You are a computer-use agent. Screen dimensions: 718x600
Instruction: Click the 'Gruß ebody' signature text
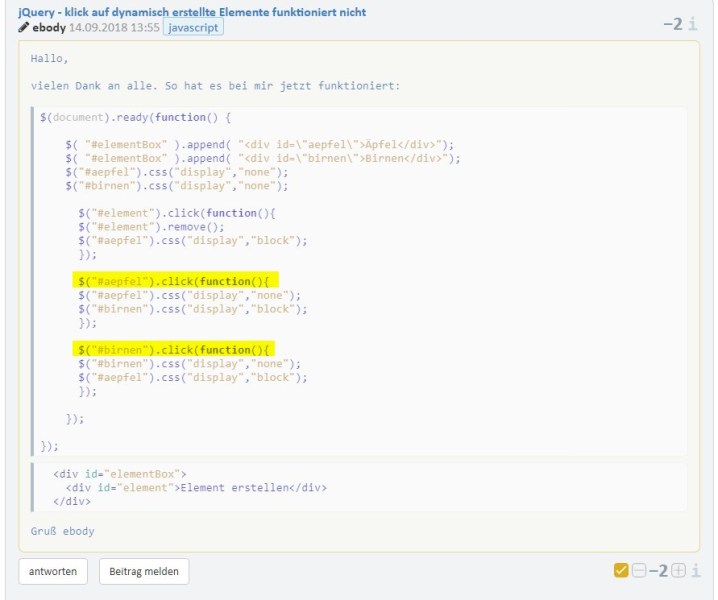63,531
